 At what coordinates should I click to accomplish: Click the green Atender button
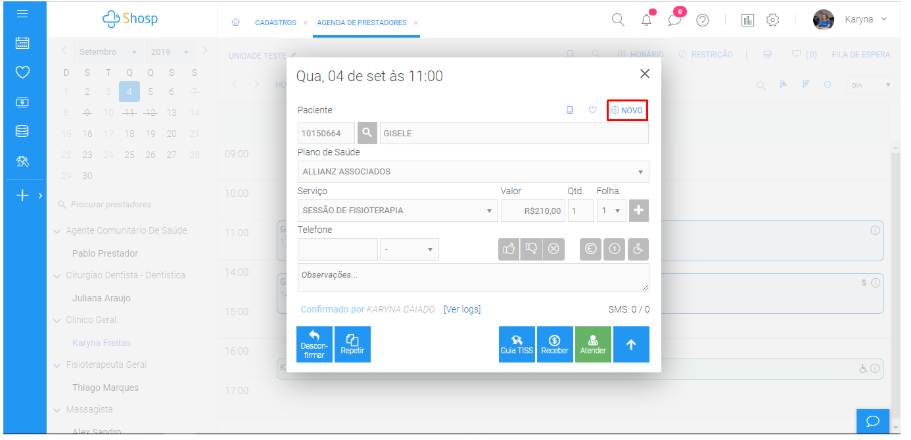[x=593, y=344]
